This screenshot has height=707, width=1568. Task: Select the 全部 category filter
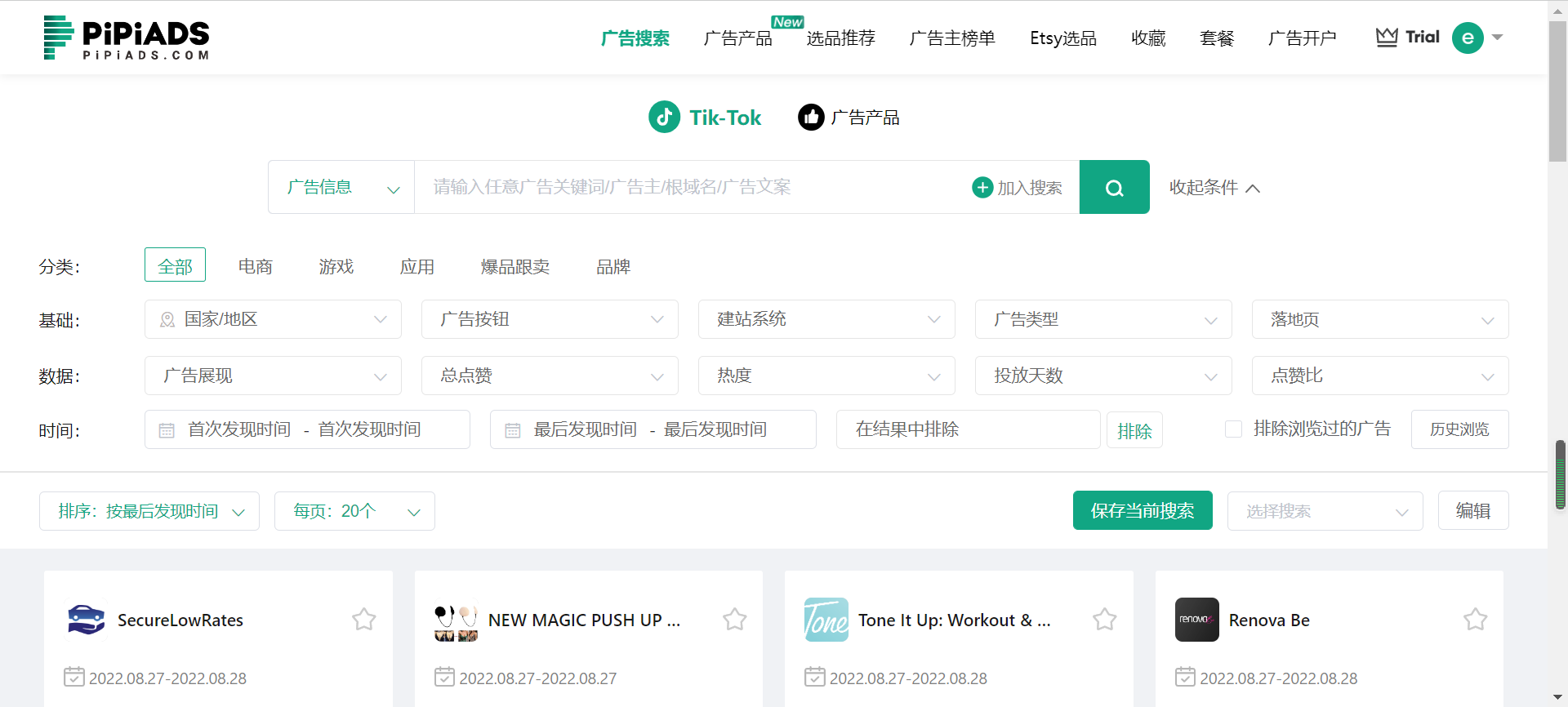pyautogui.click(x=175, y=265)
